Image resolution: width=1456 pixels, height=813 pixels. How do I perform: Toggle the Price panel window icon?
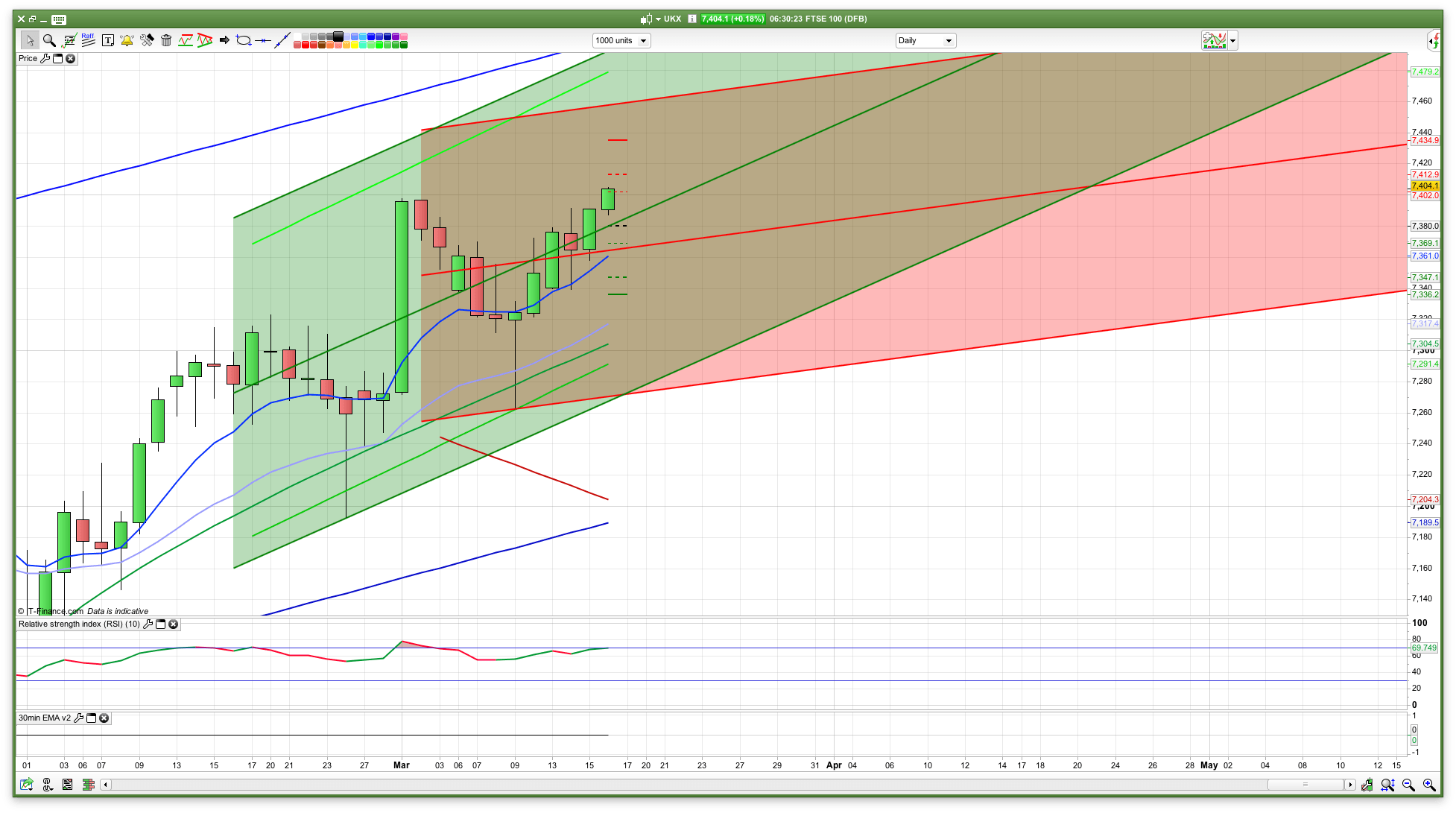coord(58,58)
